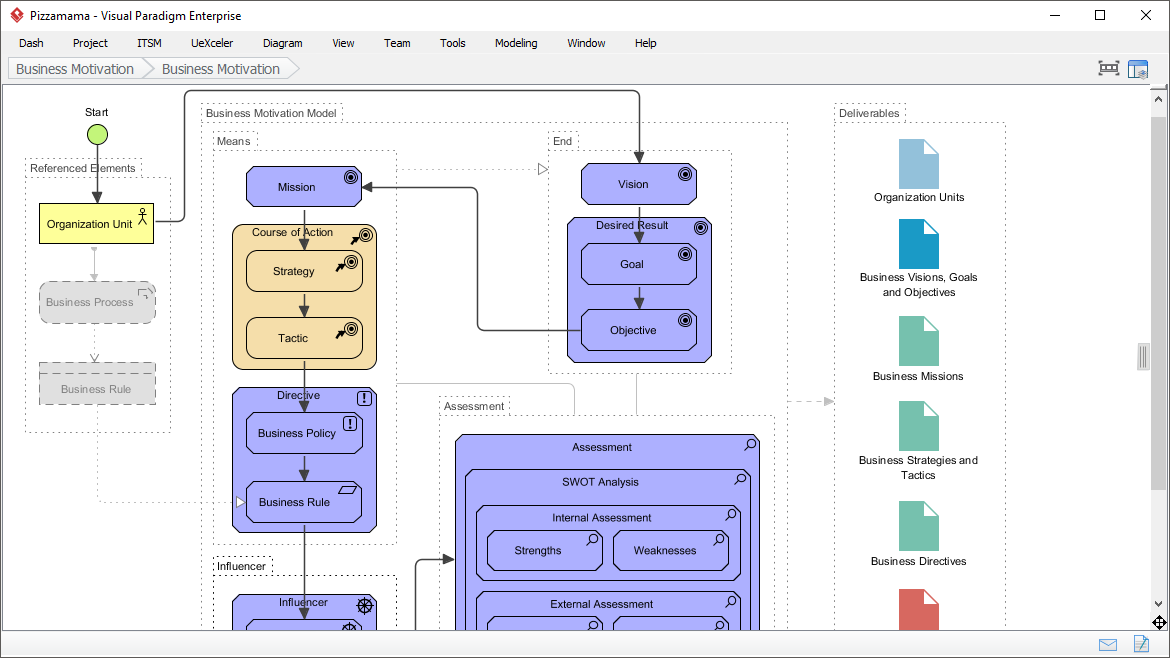The width and height of the screenshot is (1170, 658).
Task: Toggle the exclamation badge on the Directive group
Action: [x=363, y=396]
